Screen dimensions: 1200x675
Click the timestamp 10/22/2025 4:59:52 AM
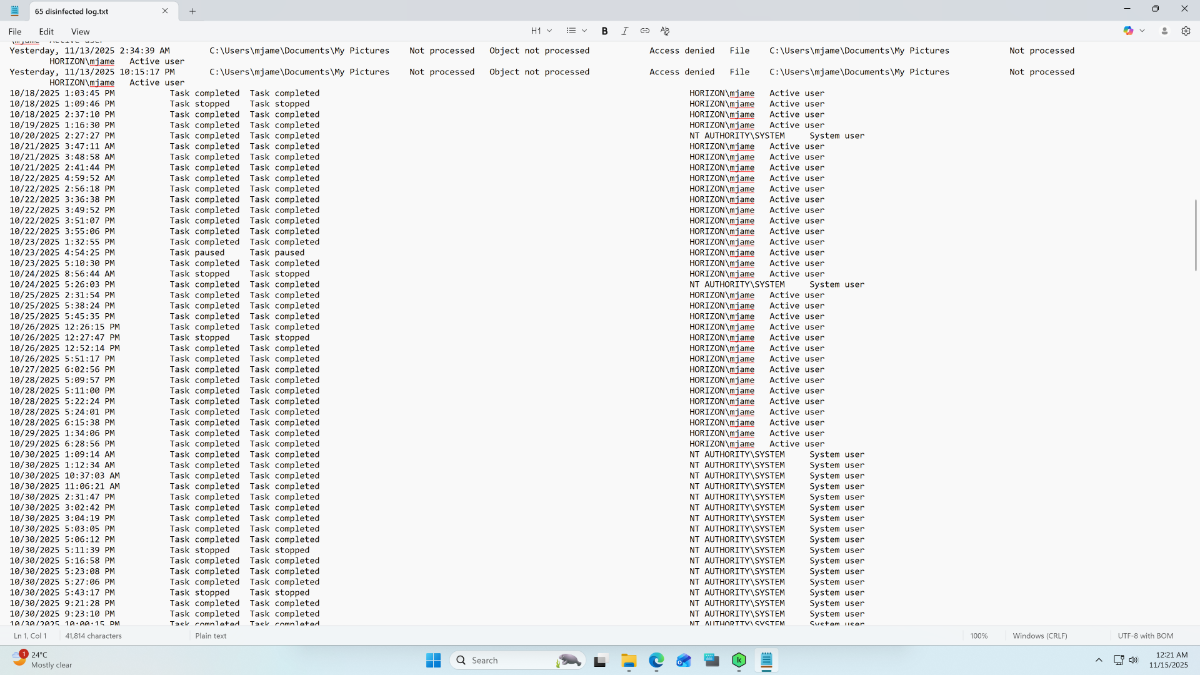62,179
